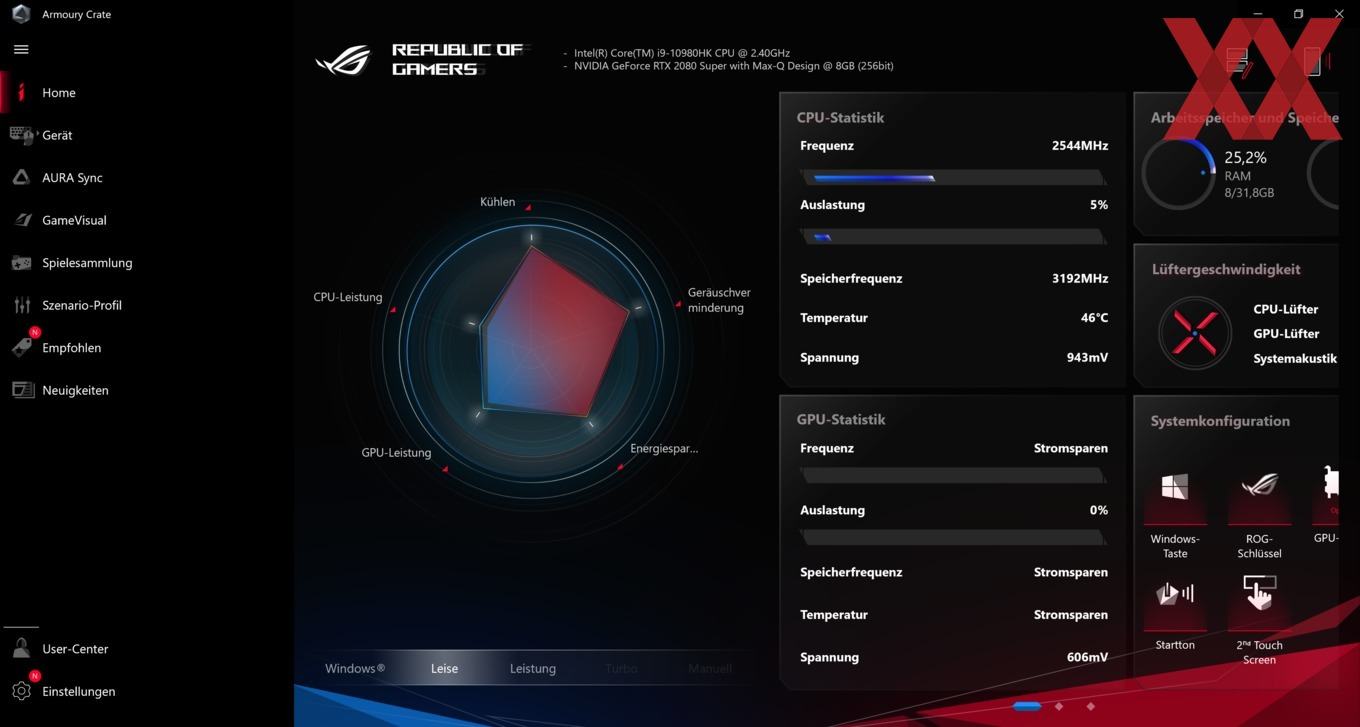Open the User-Center

[x=75, y=649]
